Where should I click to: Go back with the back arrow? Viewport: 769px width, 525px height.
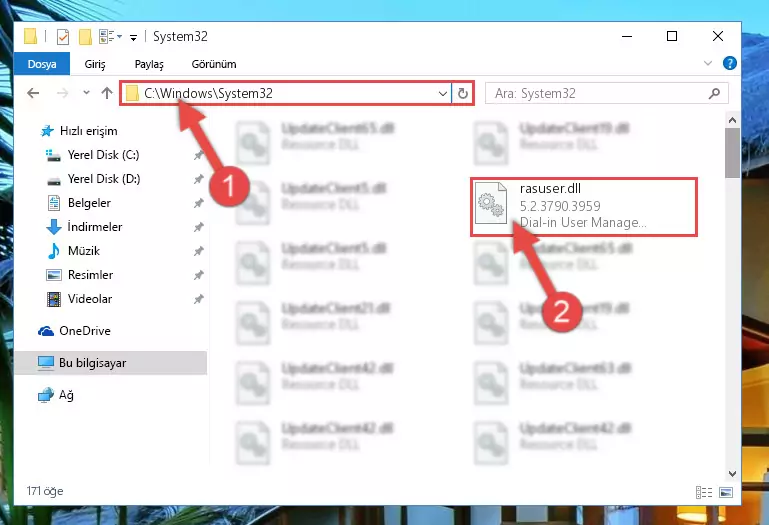click(x=33, y=93)
